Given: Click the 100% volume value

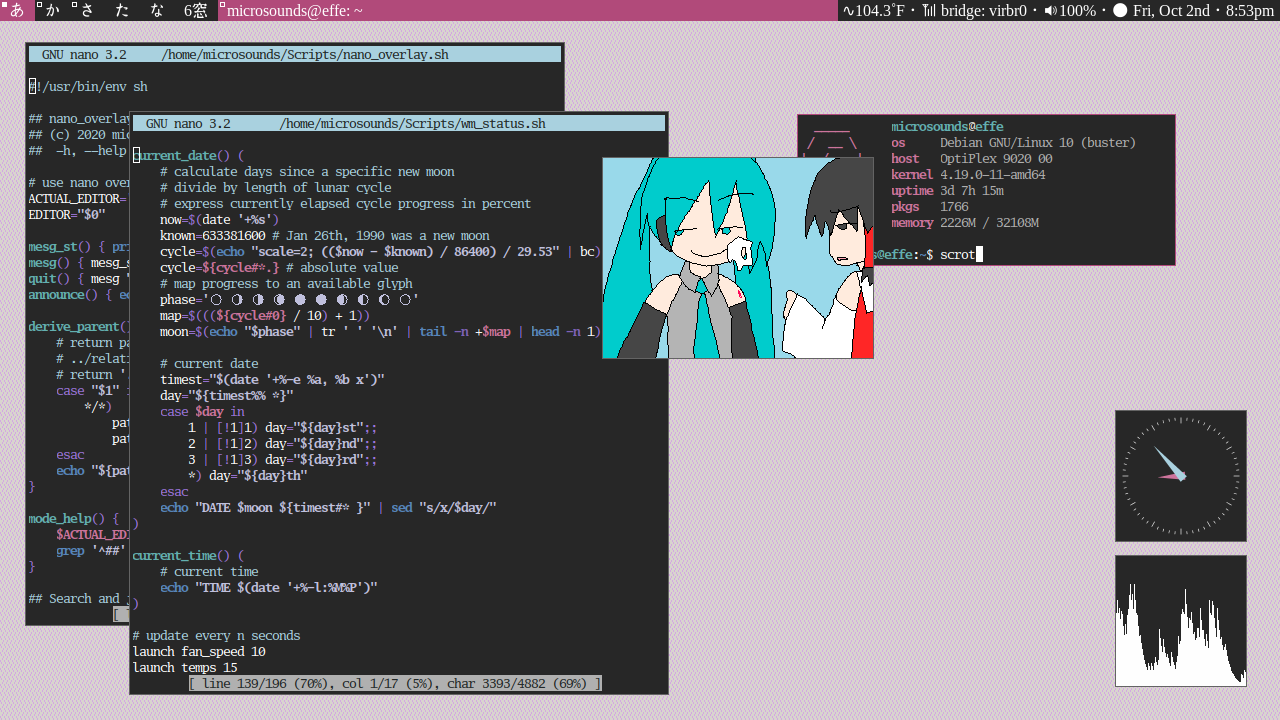Looking at the screenshot, I should coord(1077,10).
